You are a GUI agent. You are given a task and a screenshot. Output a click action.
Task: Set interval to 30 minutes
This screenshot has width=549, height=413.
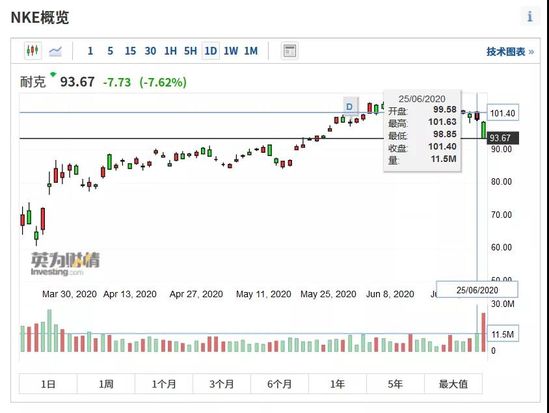[x=150, y=51]
